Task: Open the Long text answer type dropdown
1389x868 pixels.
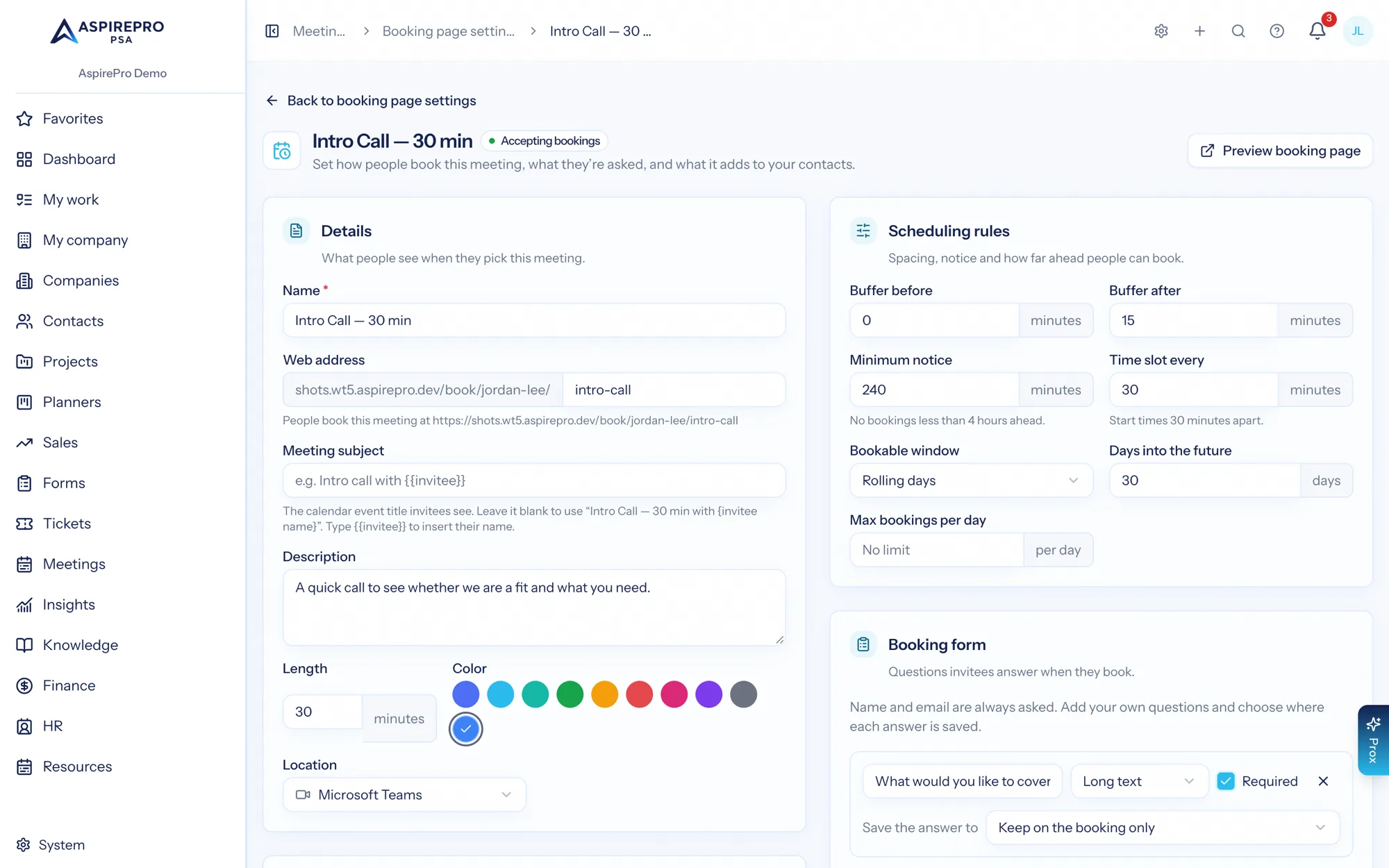Action: pos(1139,781)
